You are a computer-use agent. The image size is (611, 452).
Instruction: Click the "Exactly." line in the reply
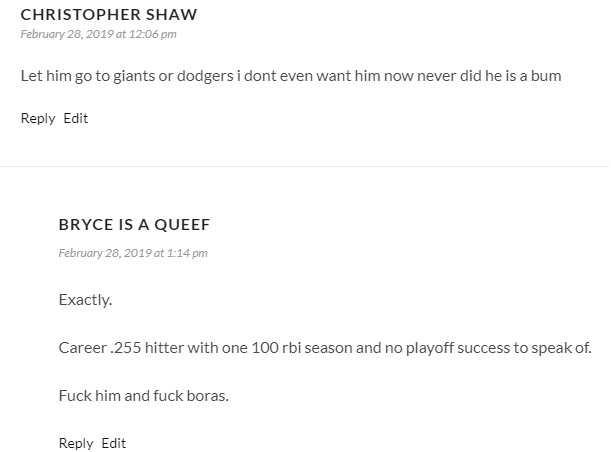coord(85,300)
